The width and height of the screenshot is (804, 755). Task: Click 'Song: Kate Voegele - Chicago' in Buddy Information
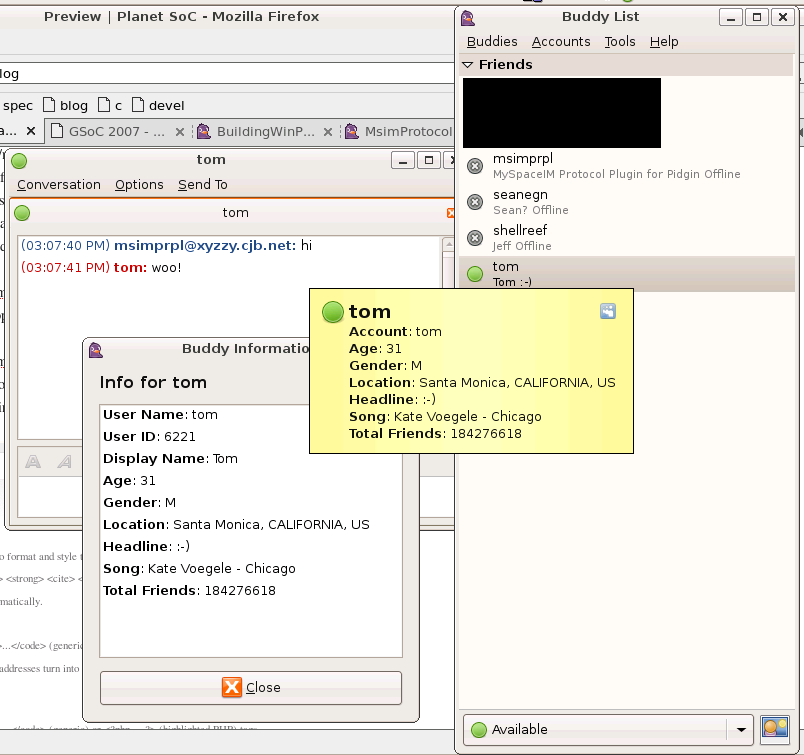click(x=199, y=568)
